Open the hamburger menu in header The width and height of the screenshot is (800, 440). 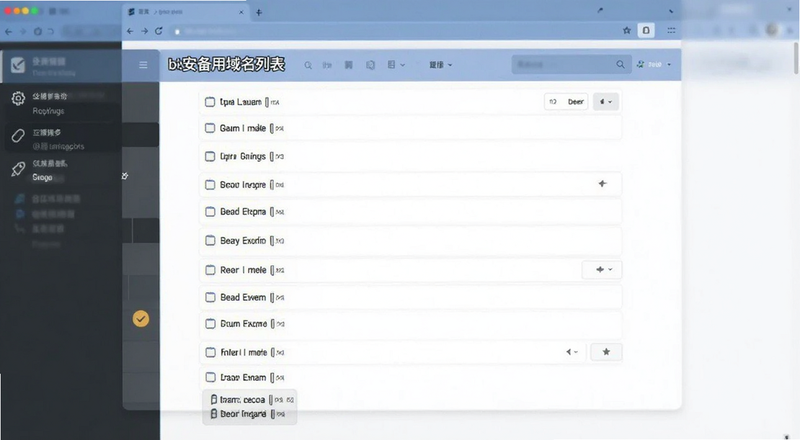pyautogui.click(x=143, y=65)
